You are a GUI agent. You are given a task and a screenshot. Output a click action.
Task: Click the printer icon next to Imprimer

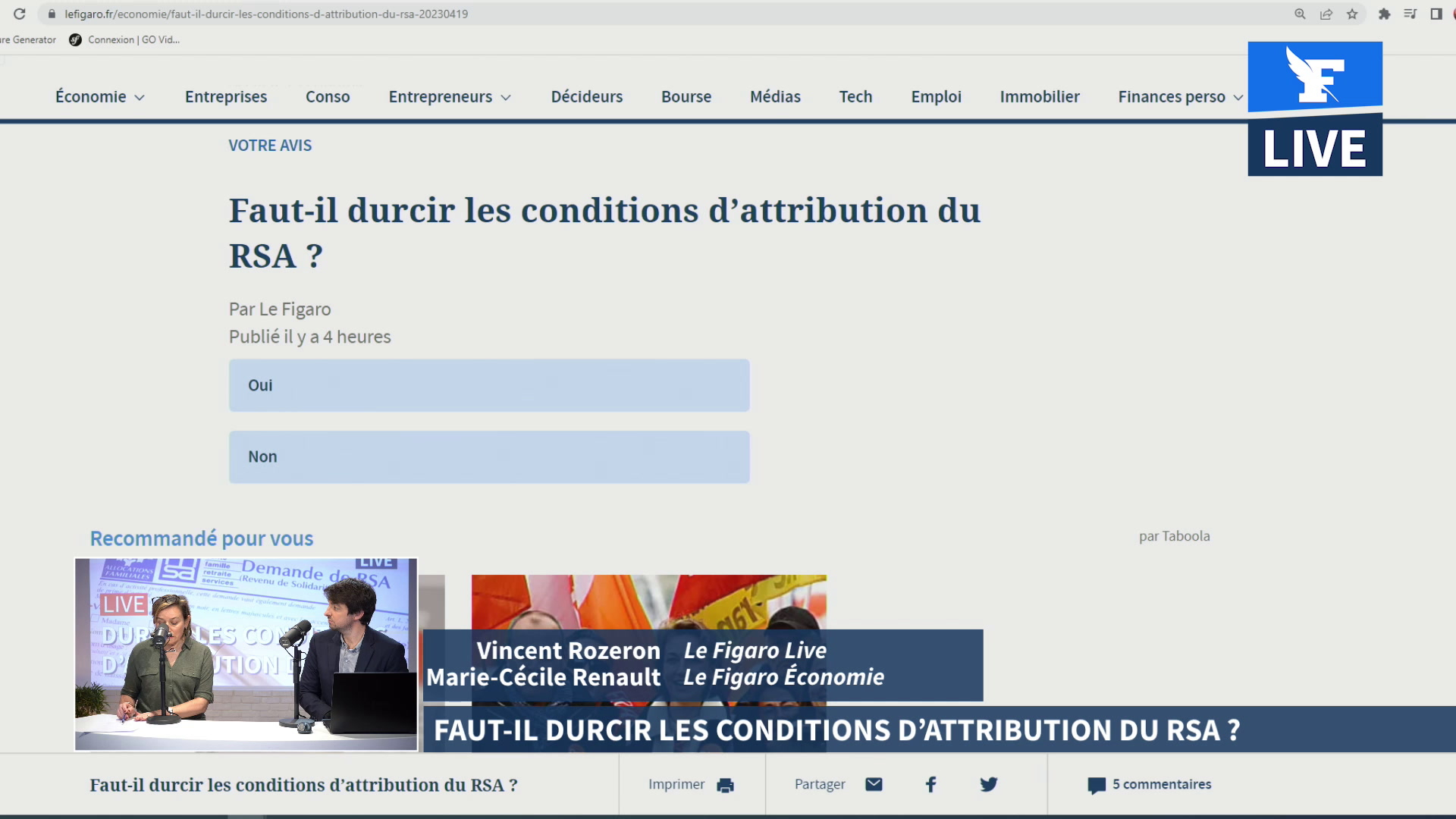(726, 785)
